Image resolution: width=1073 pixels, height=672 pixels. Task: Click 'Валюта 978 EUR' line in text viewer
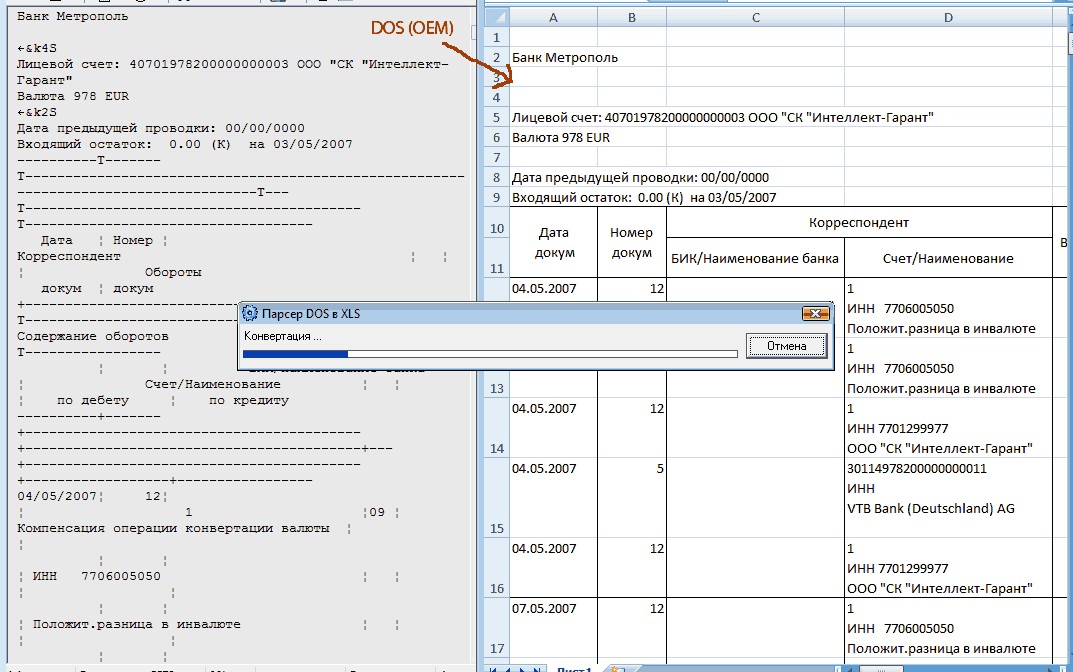pos(73,96)
